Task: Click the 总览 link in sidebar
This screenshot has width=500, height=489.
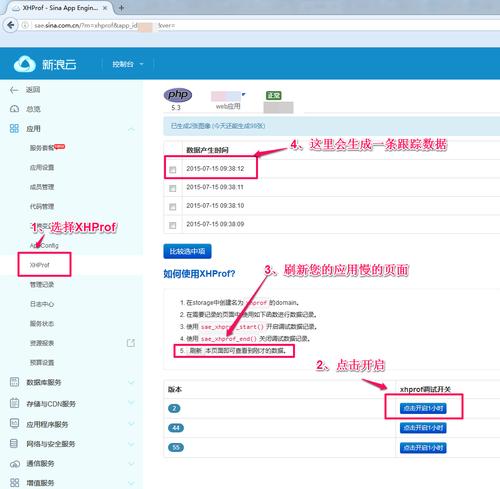Action: coord(33,109)
